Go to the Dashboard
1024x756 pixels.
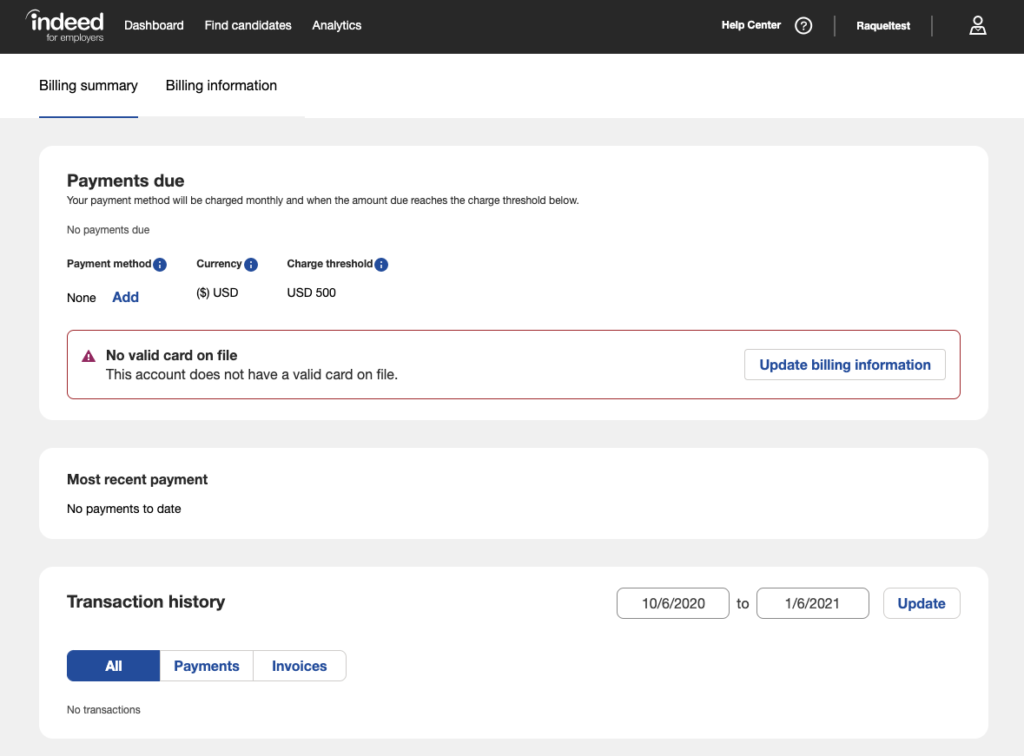click(153, 25)
